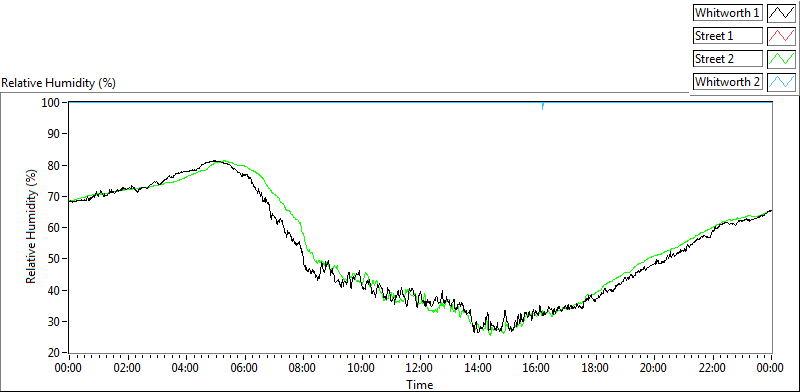Screen dimensions: 800x392
Task: Click the 100 value on the Y axis
Action: pos(52,102)
